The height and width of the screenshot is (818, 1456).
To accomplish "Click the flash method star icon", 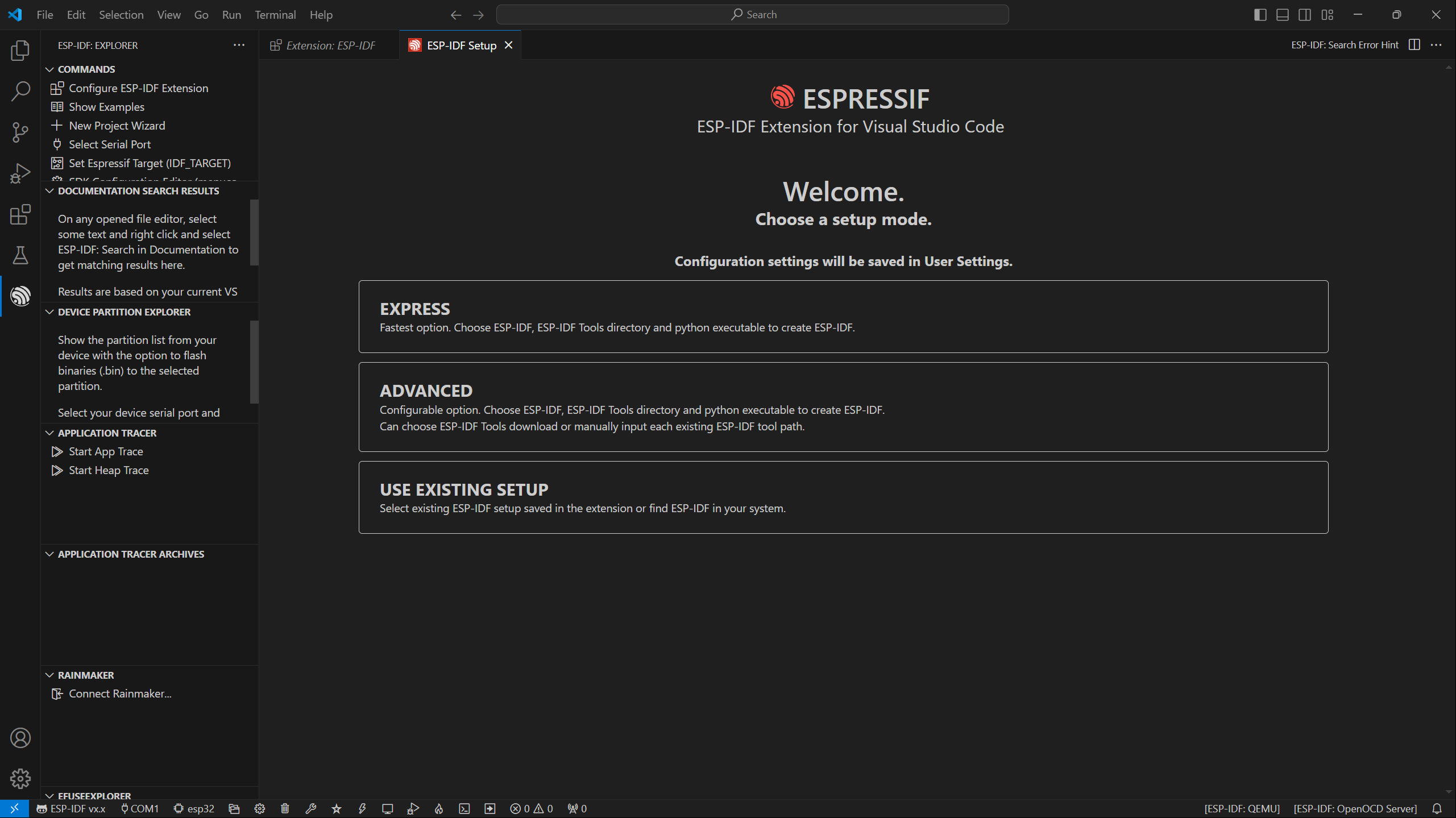I will point(337,808).
